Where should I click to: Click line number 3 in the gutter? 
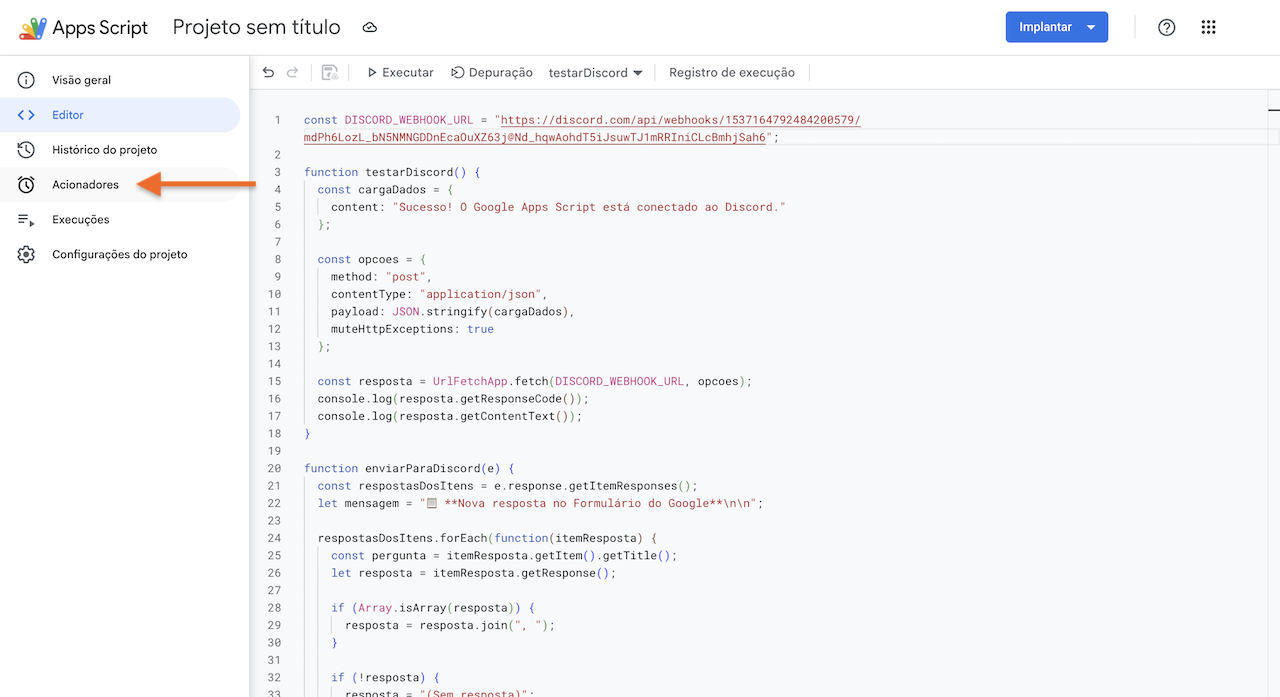278,172
